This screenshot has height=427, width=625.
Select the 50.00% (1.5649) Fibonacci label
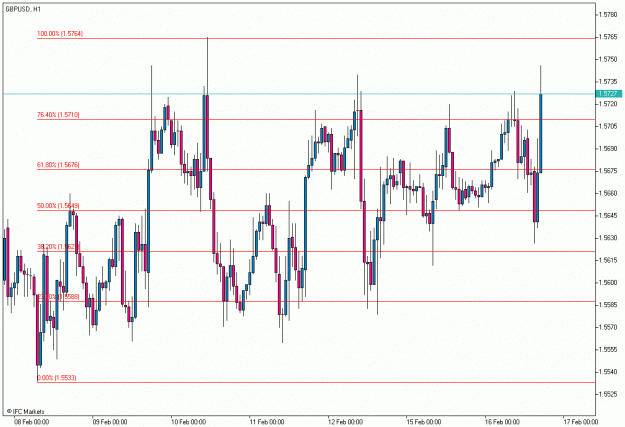click(58, 206)
